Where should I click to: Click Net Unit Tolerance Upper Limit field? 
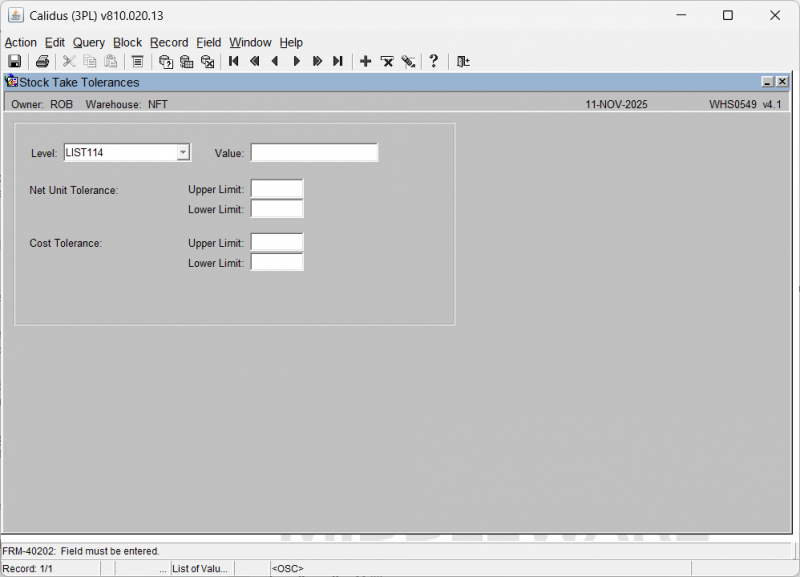276,189
